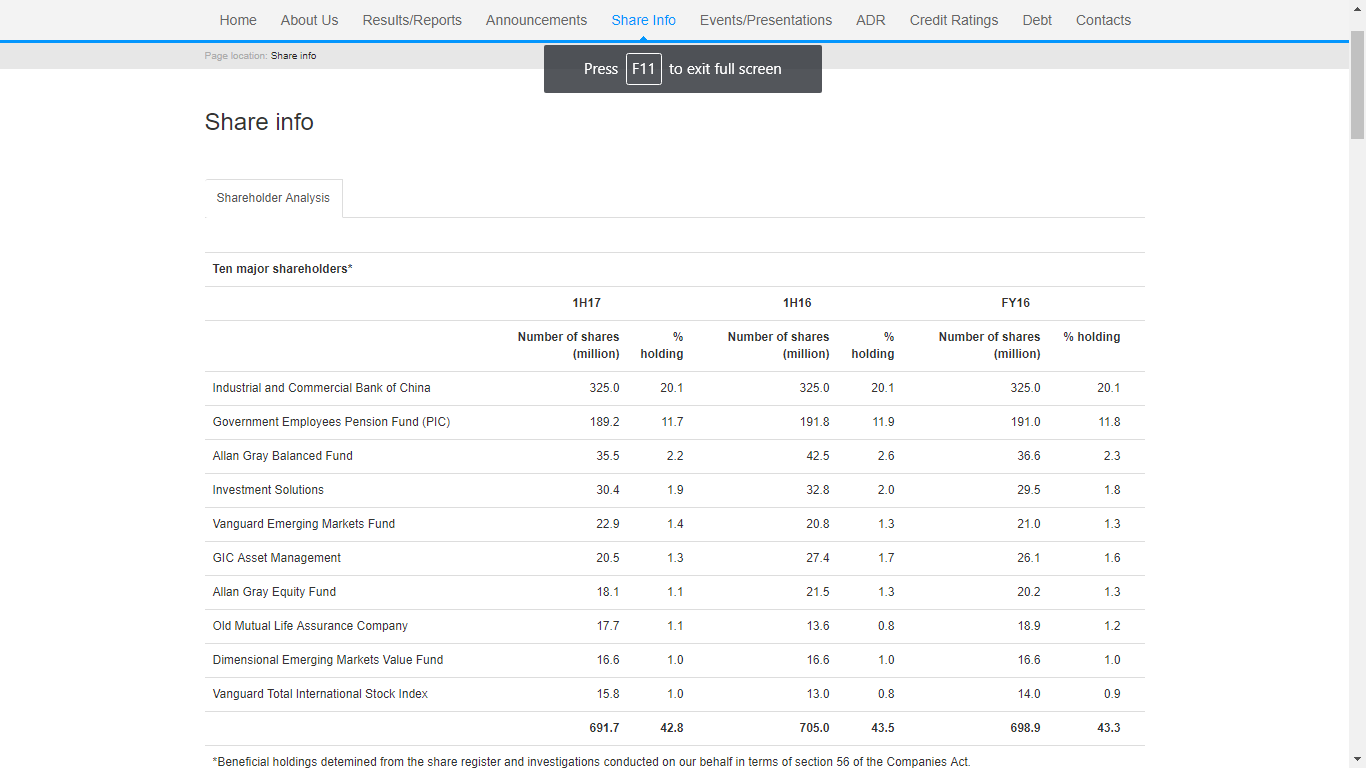This screenshot has height=768, width=1366.
Task: Click the 30.4 shares value
Action: 608,490
